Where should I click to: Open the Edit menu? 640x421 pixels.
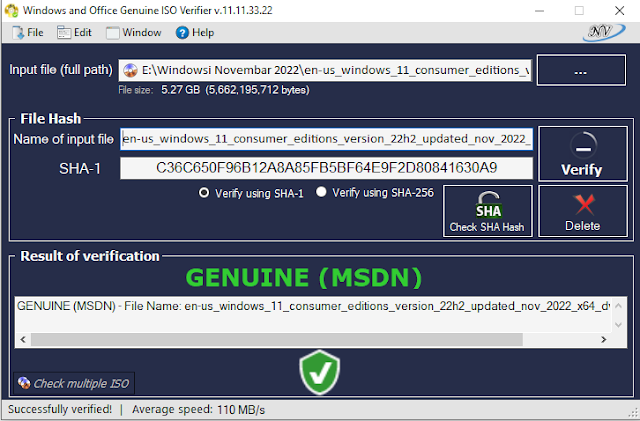tap(74, 33)
